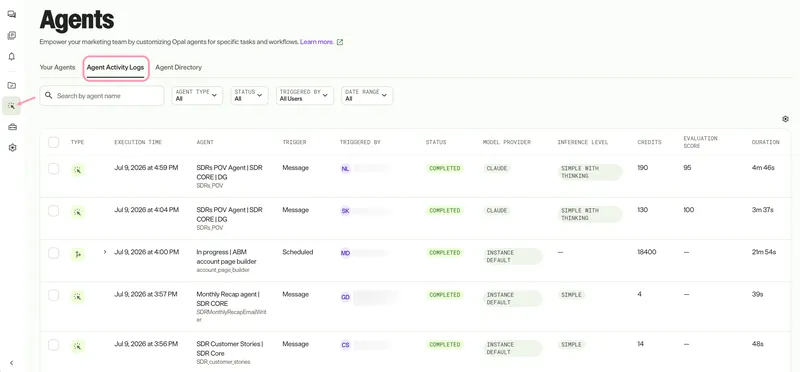Select checkbox for ABM account page builder row
800x372 pixels.
[x=54, y=253]
